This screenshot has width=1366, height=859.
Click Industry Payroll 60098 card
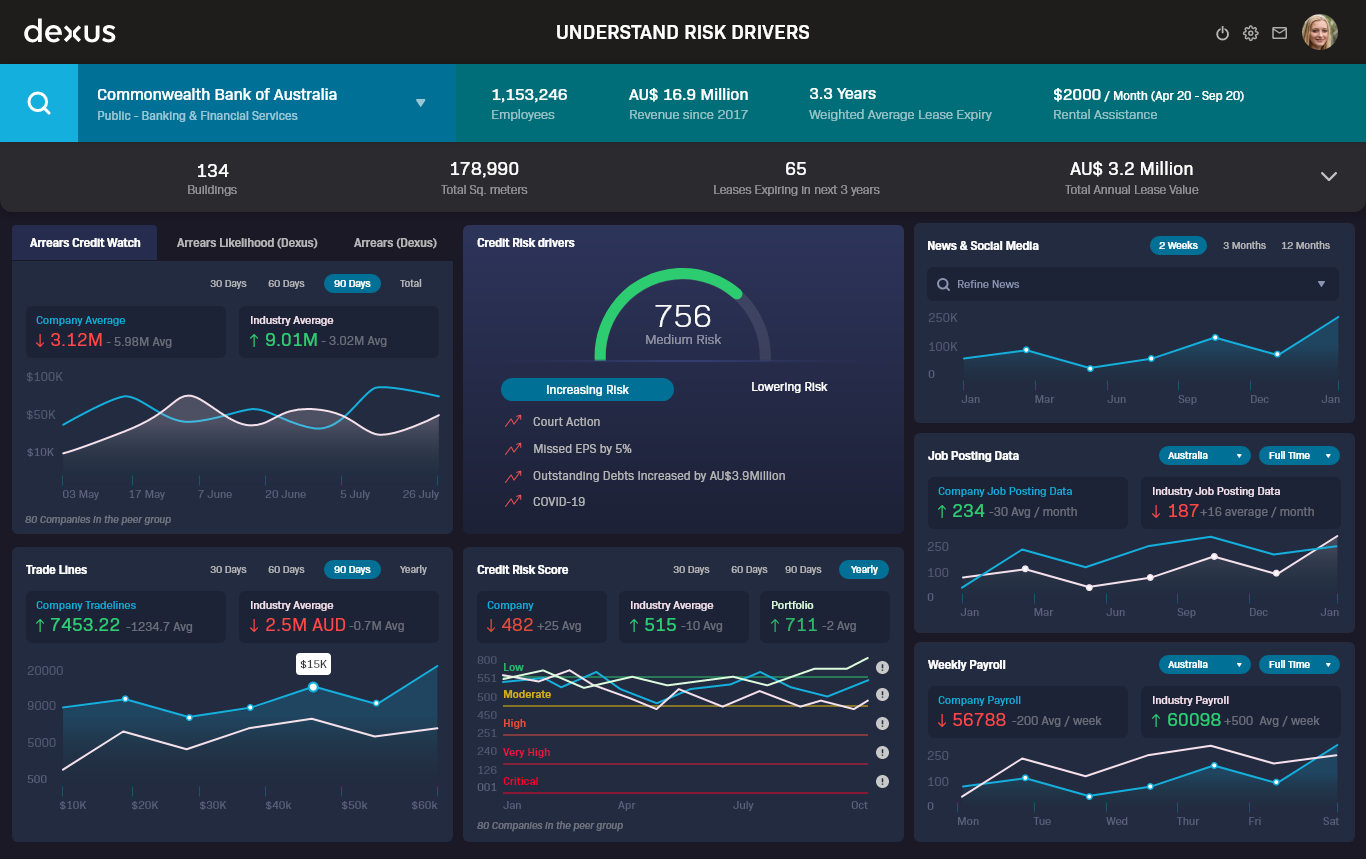[x=1240, y=712]
